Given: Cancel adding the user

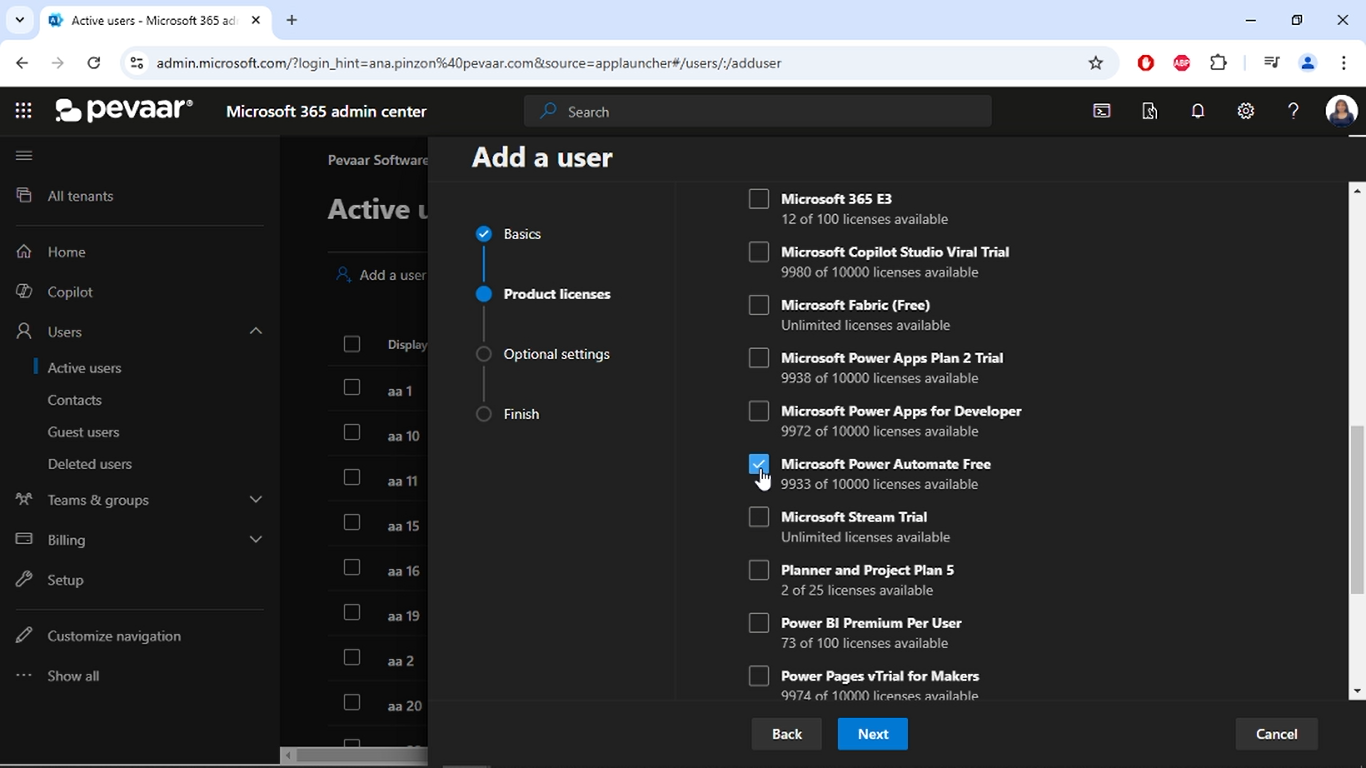Looking at the screenshot, I should point(1277,734).
